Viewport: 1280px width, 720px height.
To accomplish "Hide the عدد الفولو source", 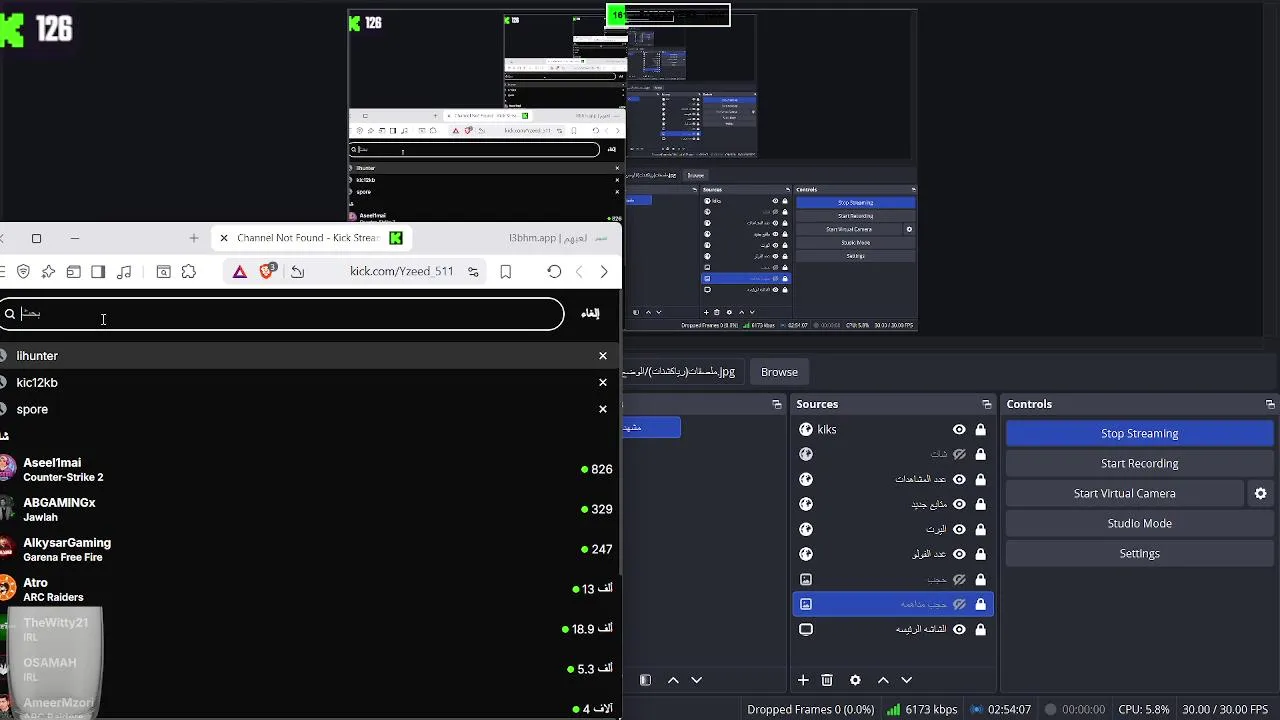I will click(x=959, y=554).
